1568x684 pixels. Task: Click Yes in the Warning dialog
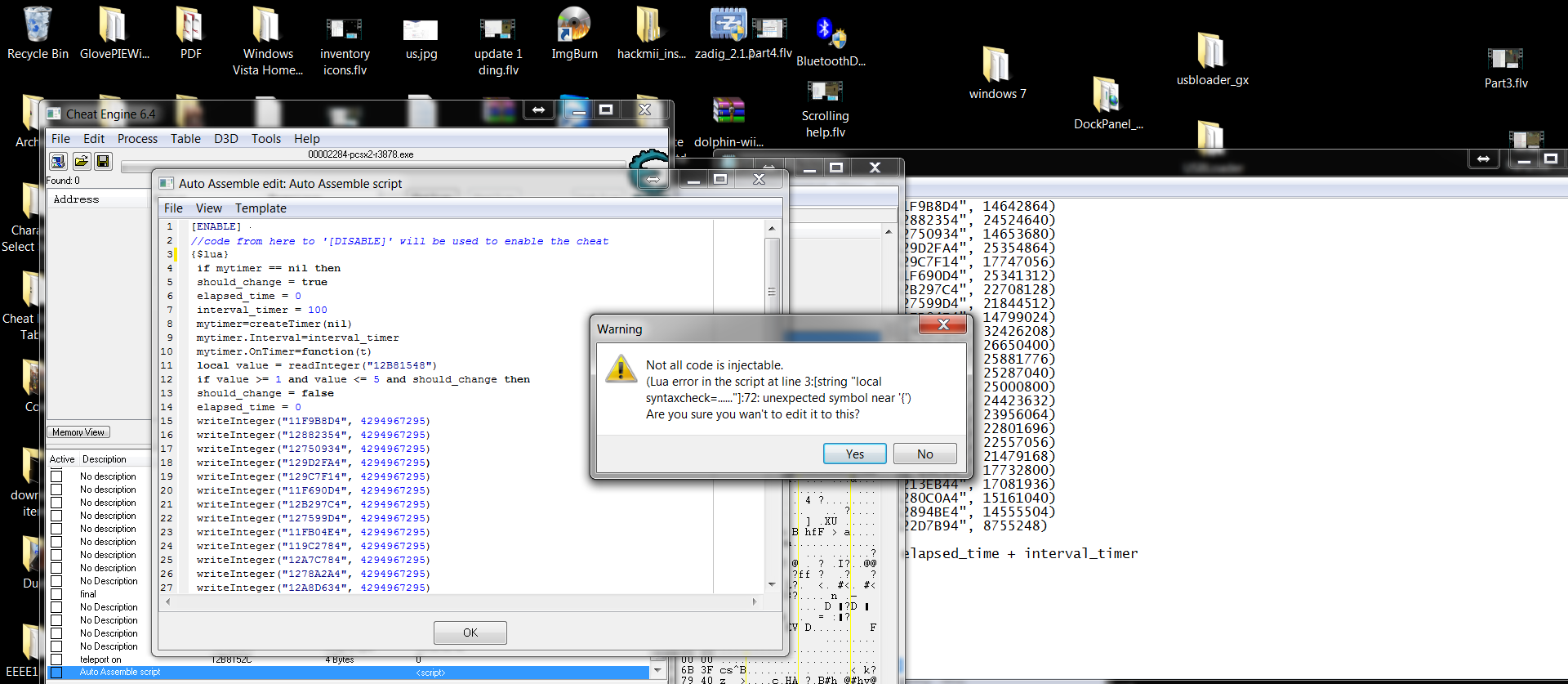pyautogui.click(x=854, y=454)
